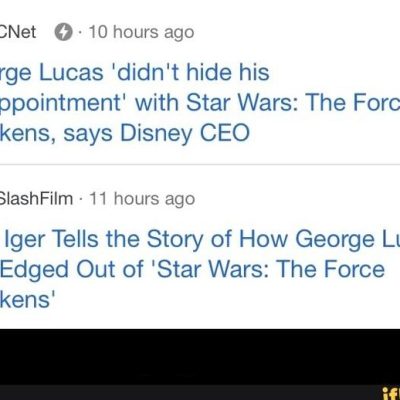Screen dimensions: 400x400
Task: Open the SlashFilm source label
Action: coord(36,199)
